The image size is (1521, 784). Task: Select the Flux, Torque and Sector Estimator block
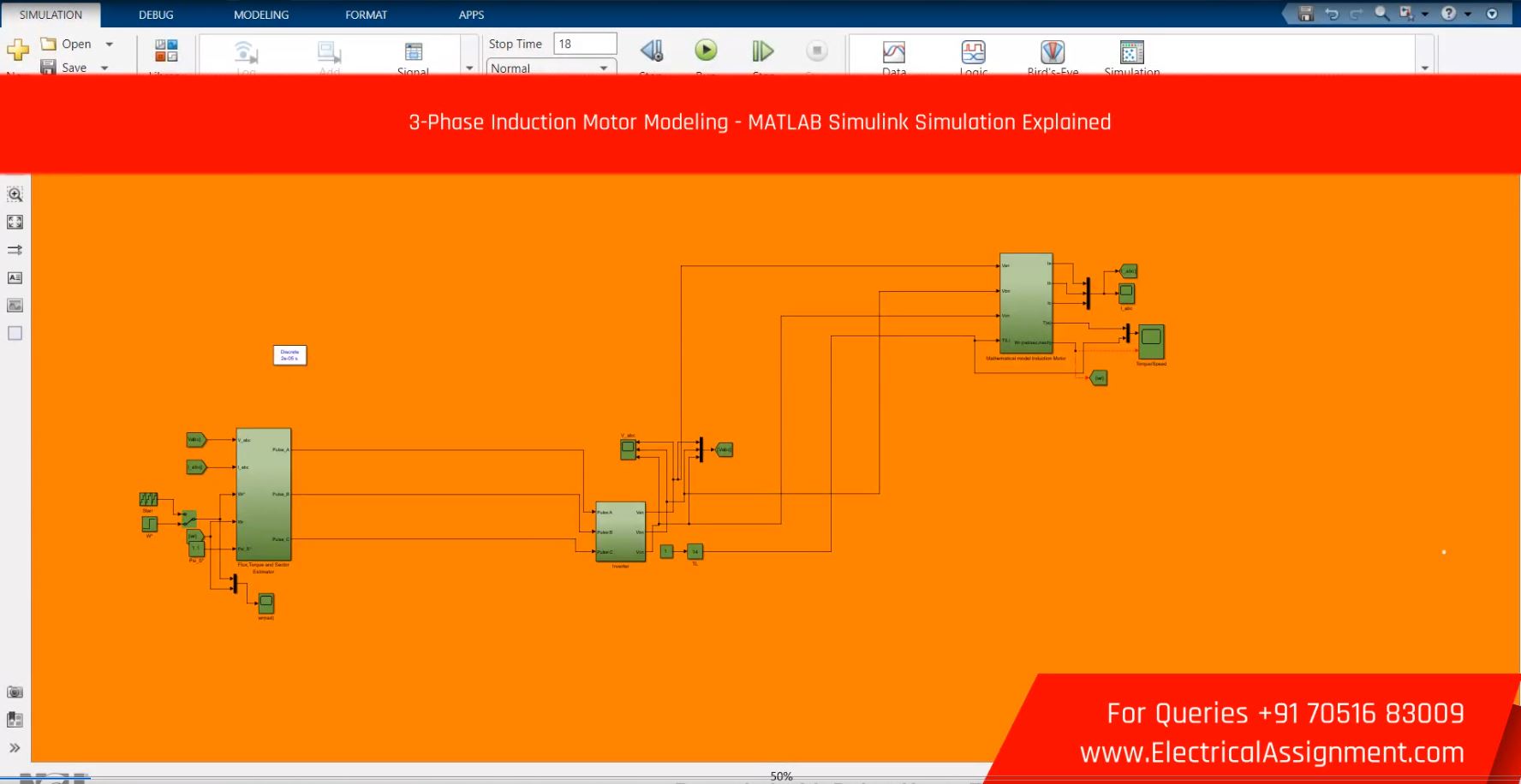(x=264, y=495)
